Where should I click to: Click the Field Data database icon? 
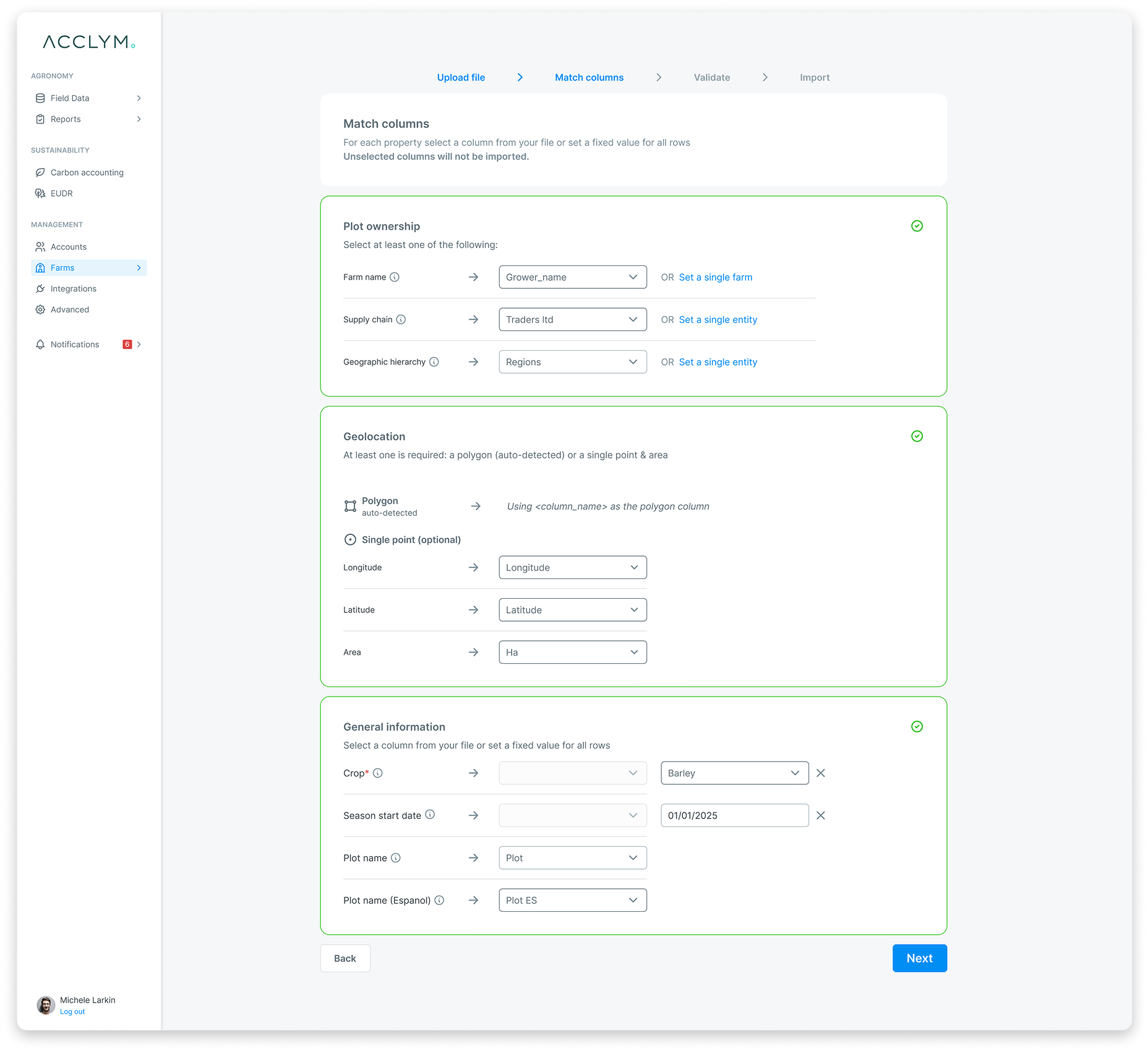(40, 98)
